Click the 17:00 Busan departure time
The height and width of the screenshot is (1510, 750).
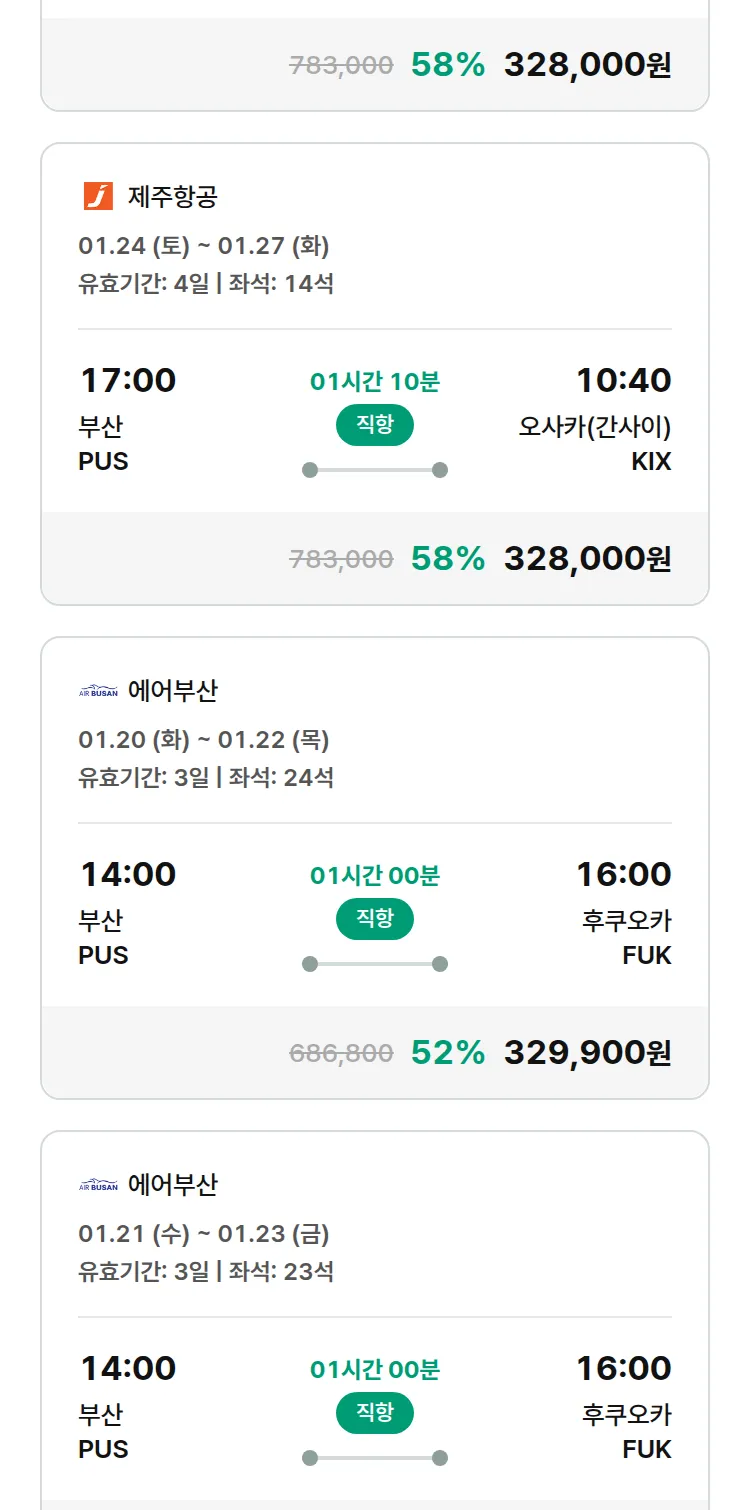coord(128,380)
